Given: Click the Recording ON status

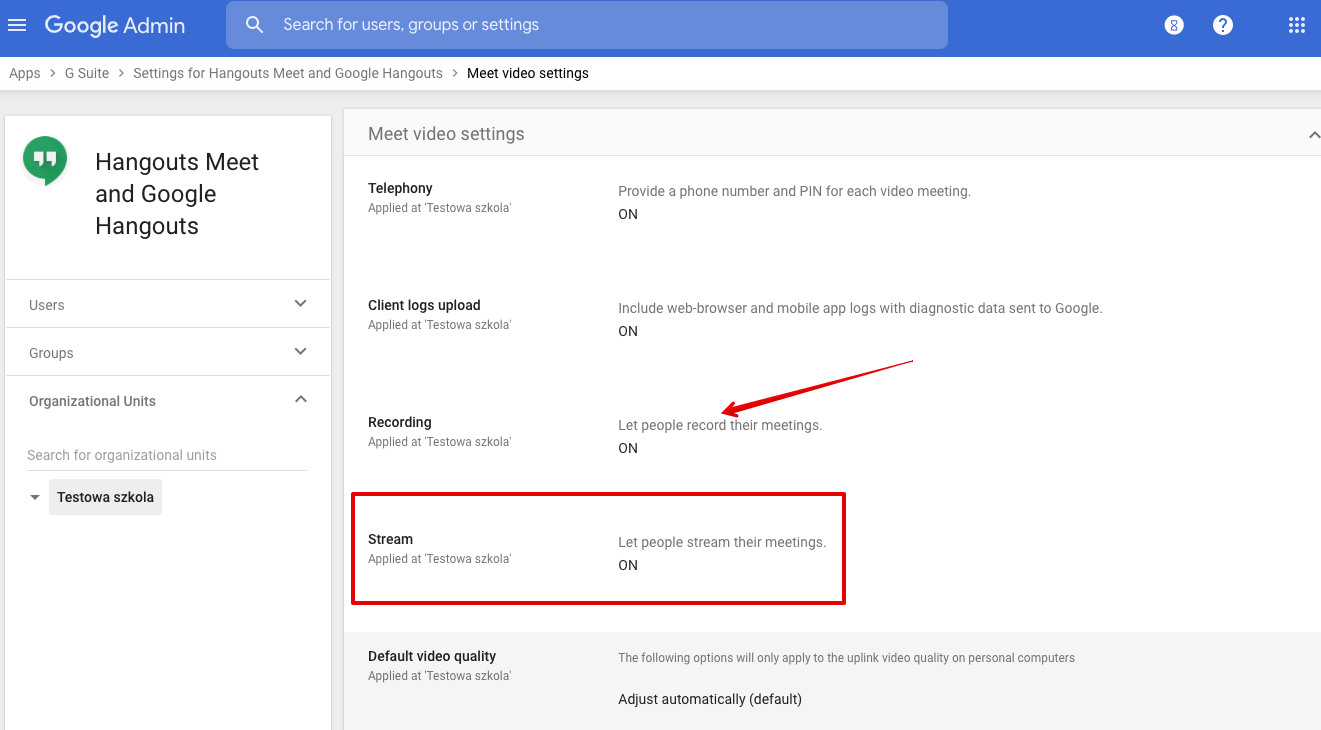Looking at the screenshot, I should [628, 448].
